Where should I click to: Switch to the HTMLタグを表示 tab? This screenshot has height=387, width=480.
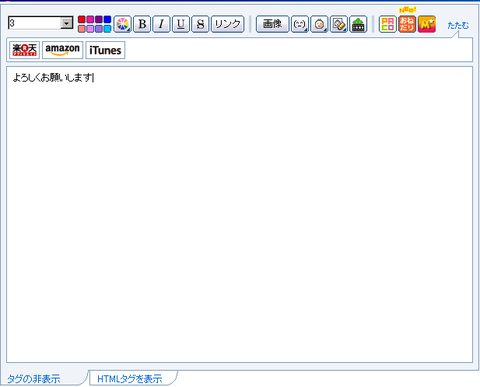[x=130, y=379]
